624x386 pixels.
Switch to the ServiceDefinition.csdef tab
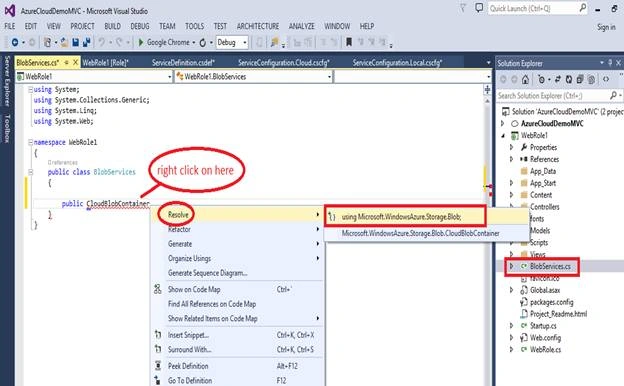tap(183, 62)
